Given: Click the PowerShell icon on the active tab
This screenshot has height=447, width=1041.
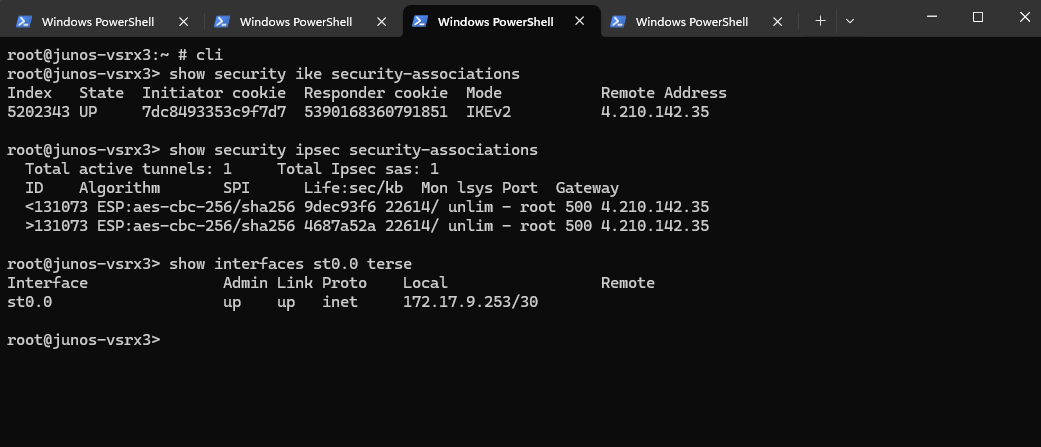Looking at the screenshot, I should click(x=420, y=21).
